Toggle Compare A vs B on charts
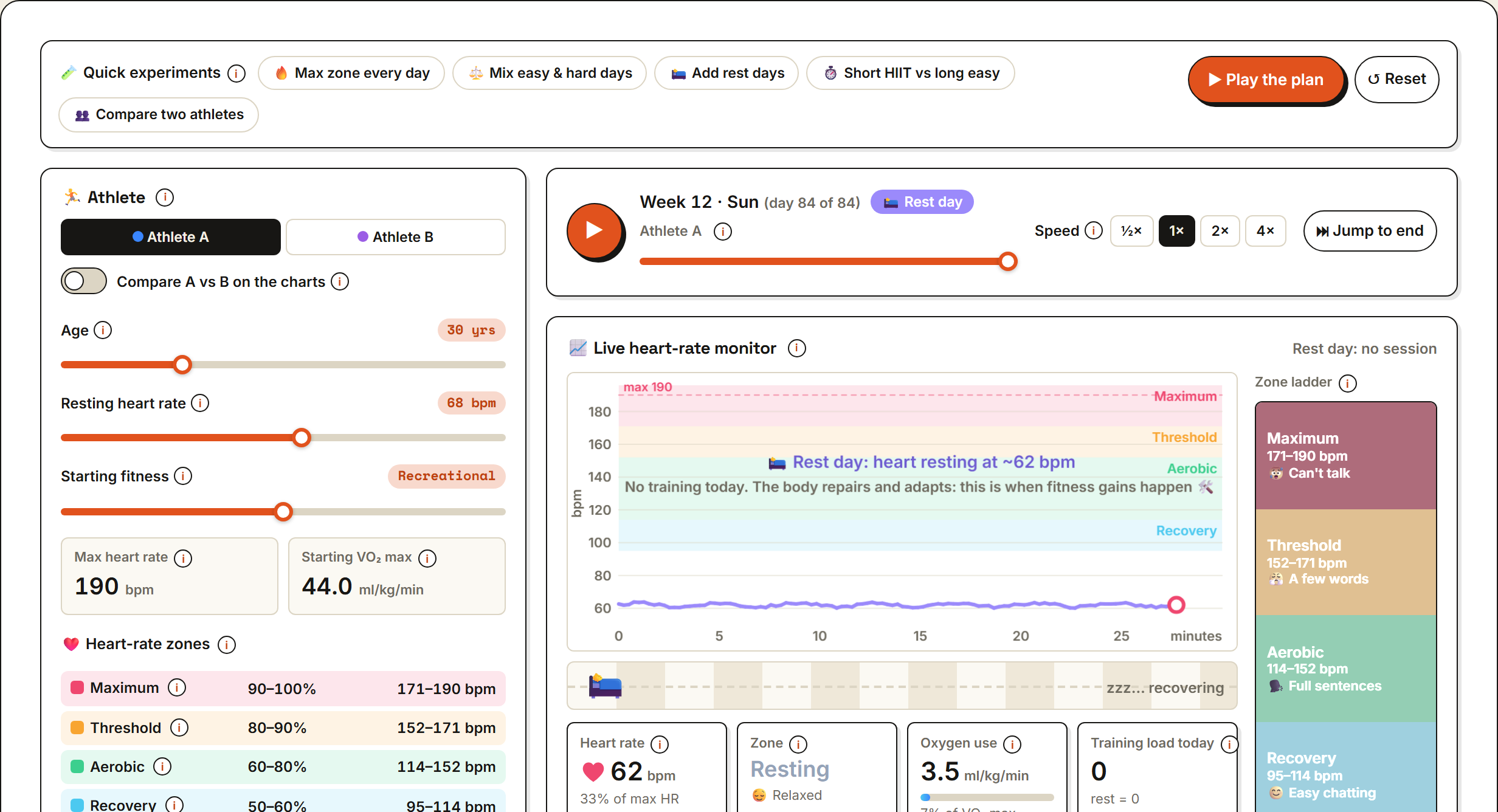 [x=84, y=281]
